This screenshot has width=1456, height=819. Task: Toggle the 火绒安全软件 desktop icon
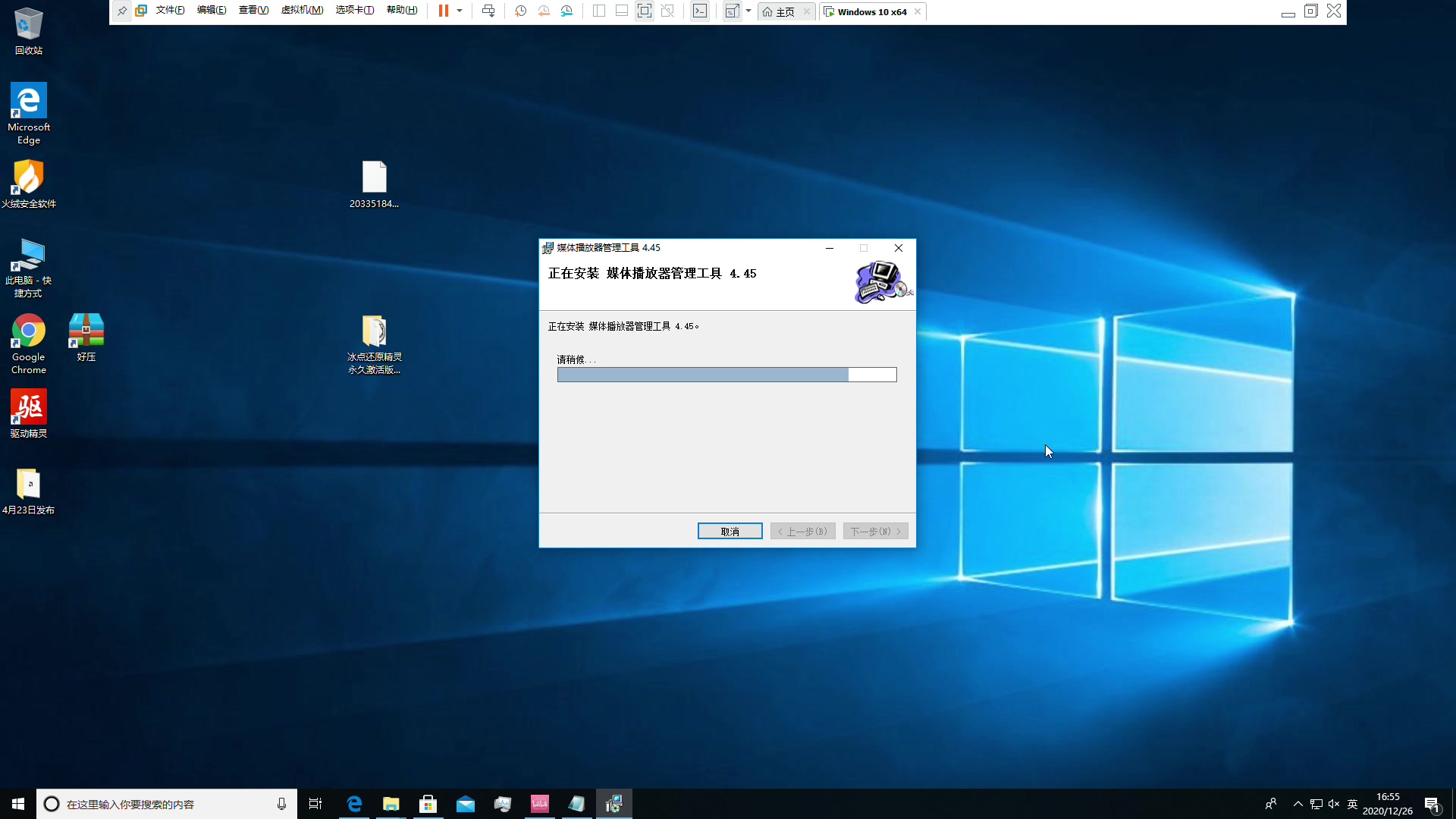27,183
